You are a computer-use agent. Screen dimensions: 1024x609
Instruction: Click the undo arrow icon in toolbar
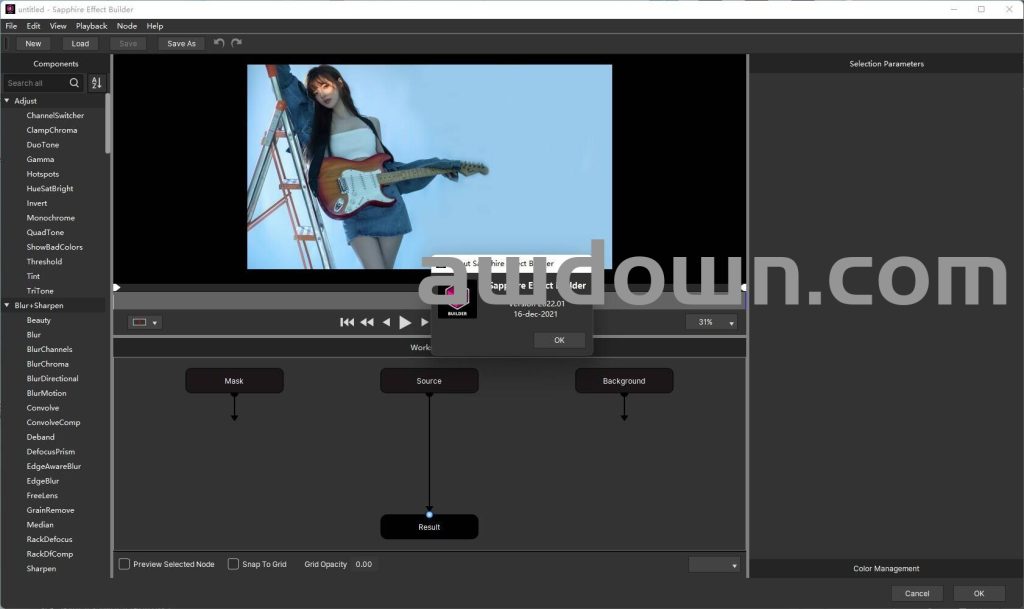[x=219, y=43]
